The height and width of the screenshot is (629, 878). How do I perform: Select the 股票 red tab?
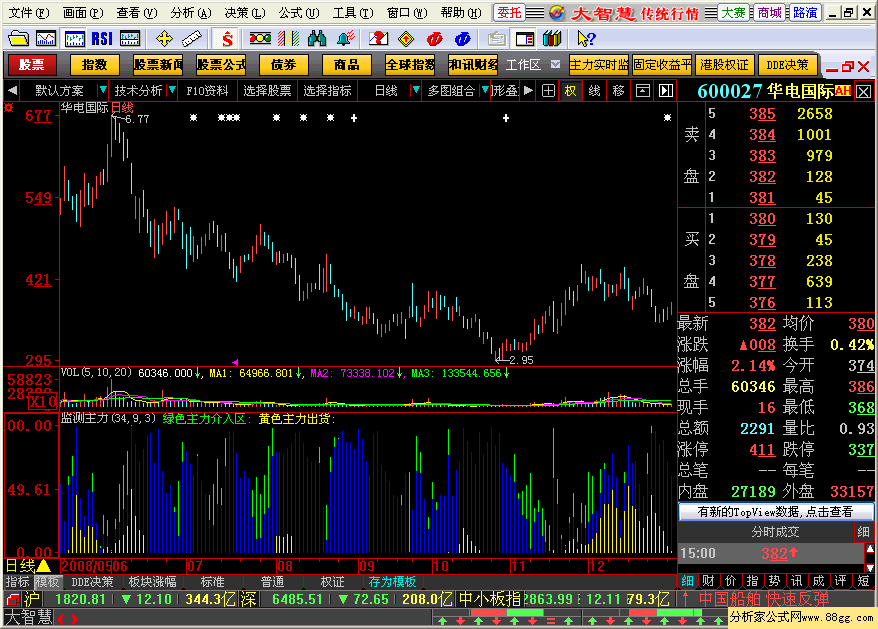pyautogui.click(x=31, y=65)
